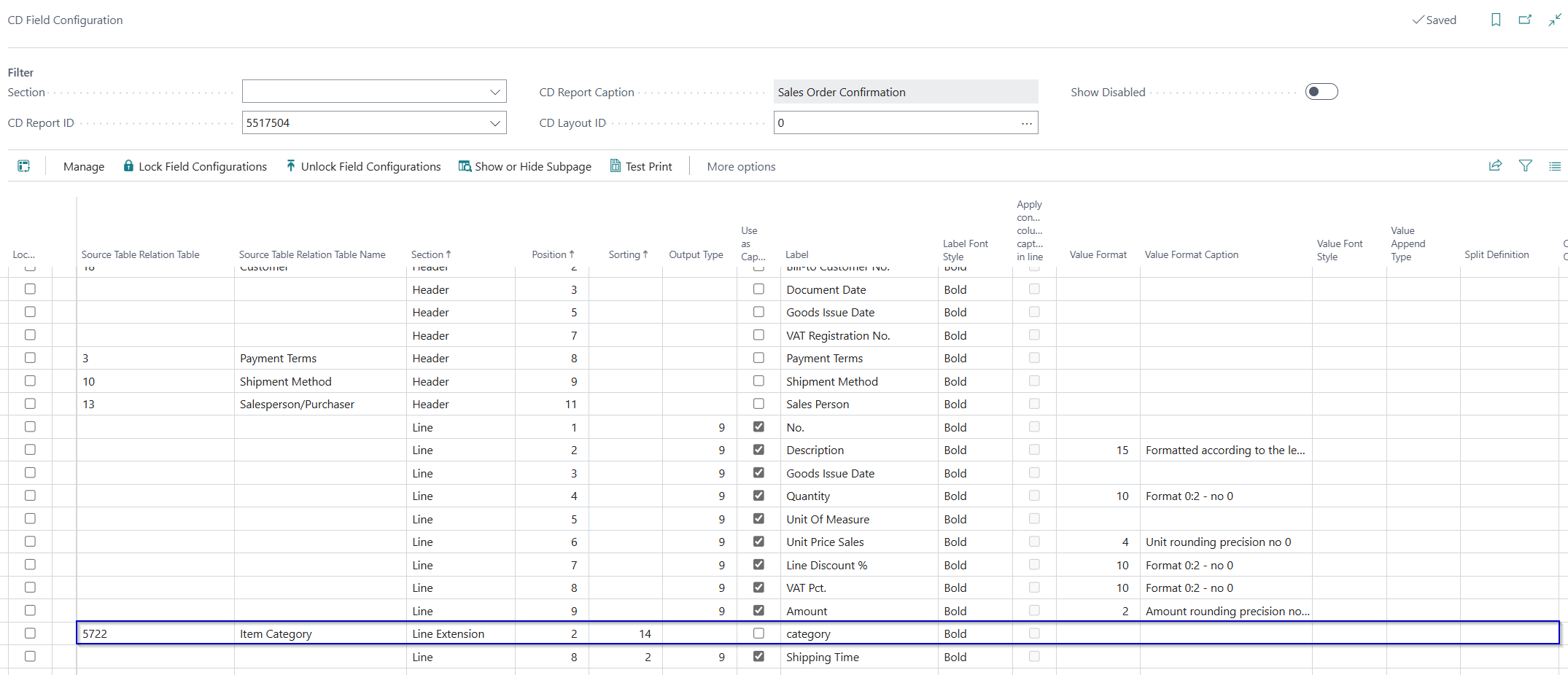Open the Manage menu
Image resolution: width=1568 pixels, height=675 pixels.
[x=84, y=166]
